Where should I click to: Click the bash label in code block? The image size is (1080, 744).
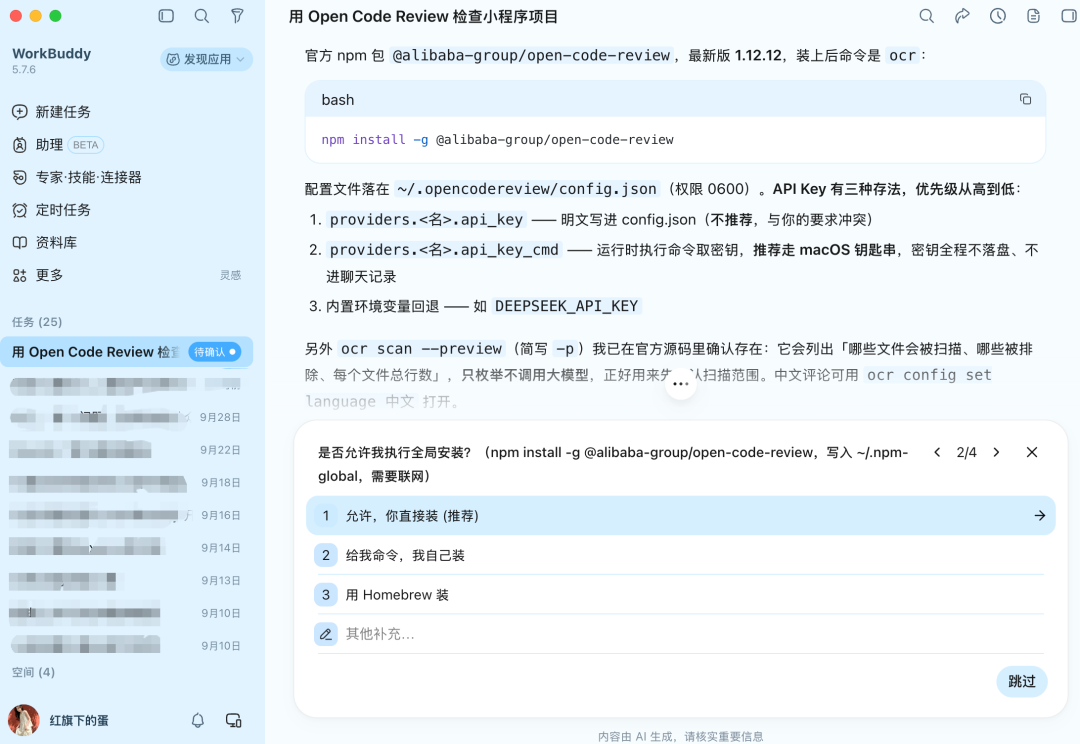coord(338,100)
